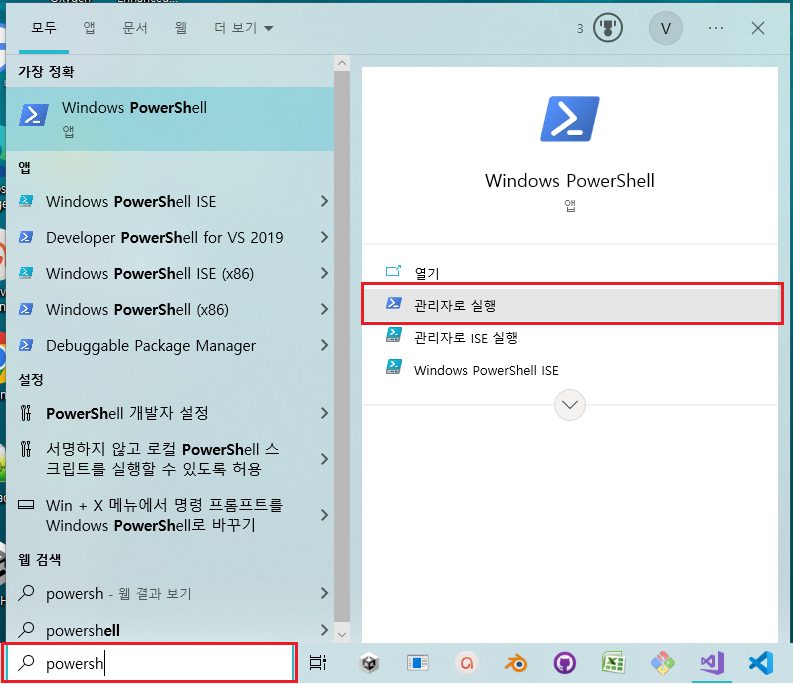The height and width of the screenshot is (684, 793).
Task: Expand arrow for Windows PowerShell (x86)
Action: (324, 309)
